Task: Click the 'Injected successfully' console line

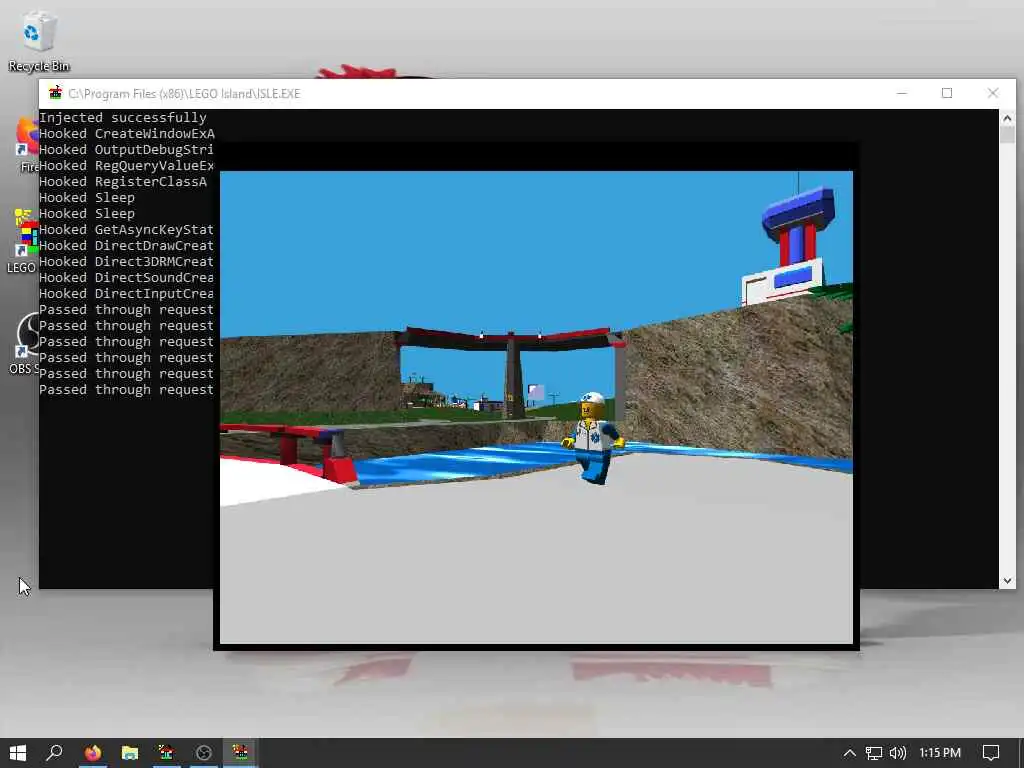Action: [123, 118]
